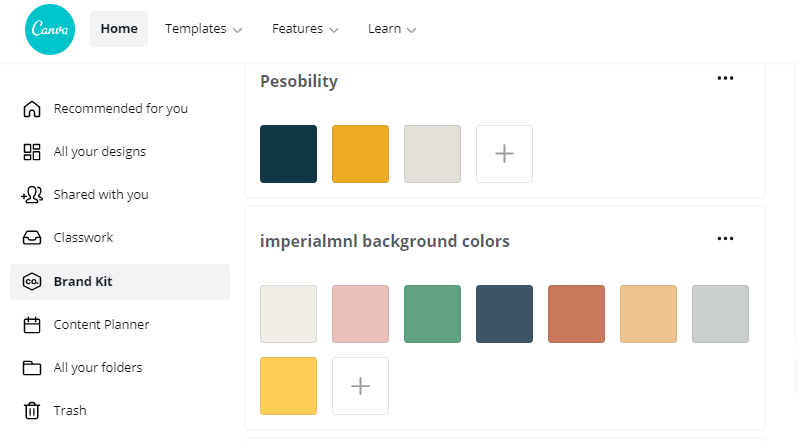Select terracotta swatch in imperialmnl palette
Viewport: 797px width, 443px height.
[x=576, y=314]
